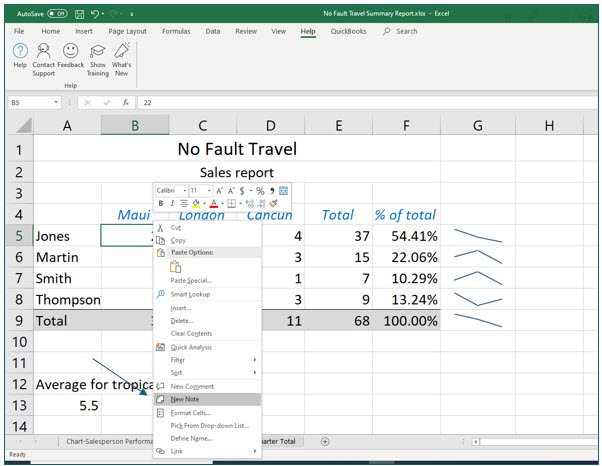This screenshot has height=466, width=602.
Task: Toggle Italic in mini toolbar
Action: point(172,203)
